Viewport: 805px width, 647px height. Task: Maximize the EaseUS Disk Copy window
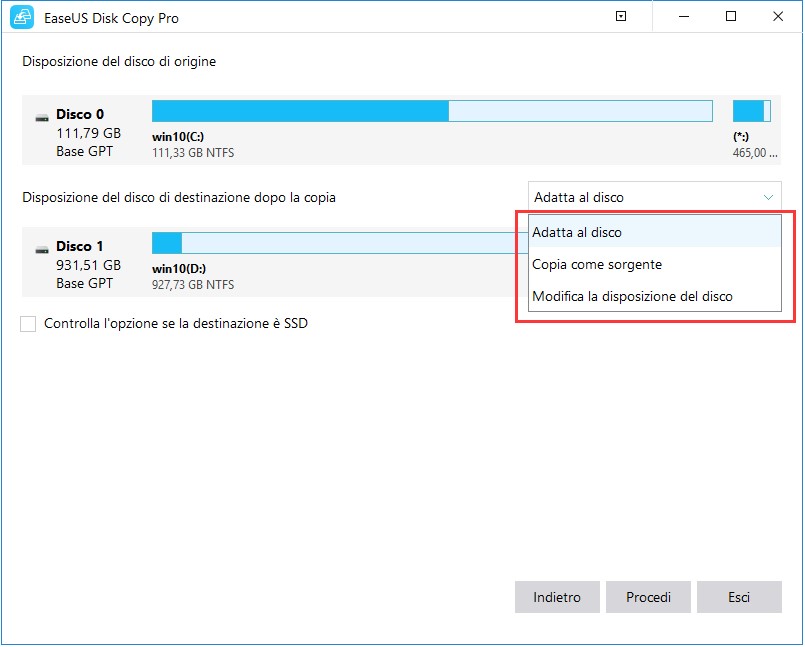click(x=731, y=17)
